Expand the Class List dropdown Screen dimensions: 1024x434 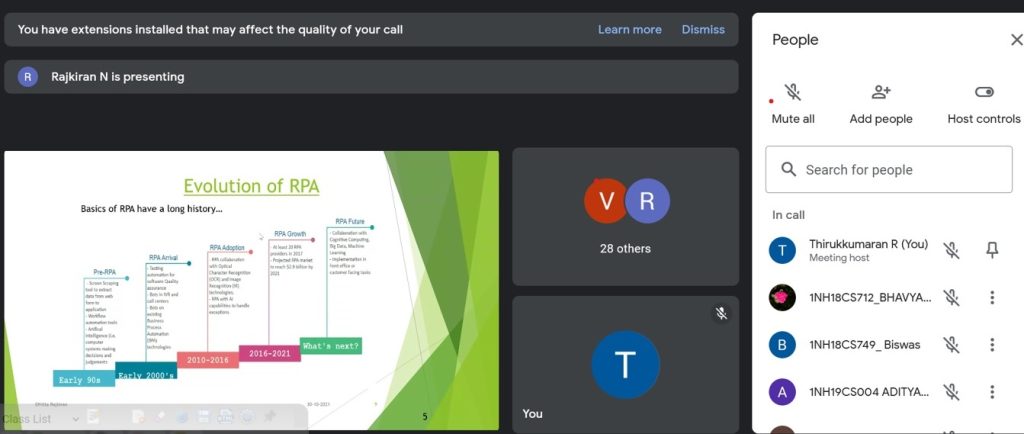point(75,419)
